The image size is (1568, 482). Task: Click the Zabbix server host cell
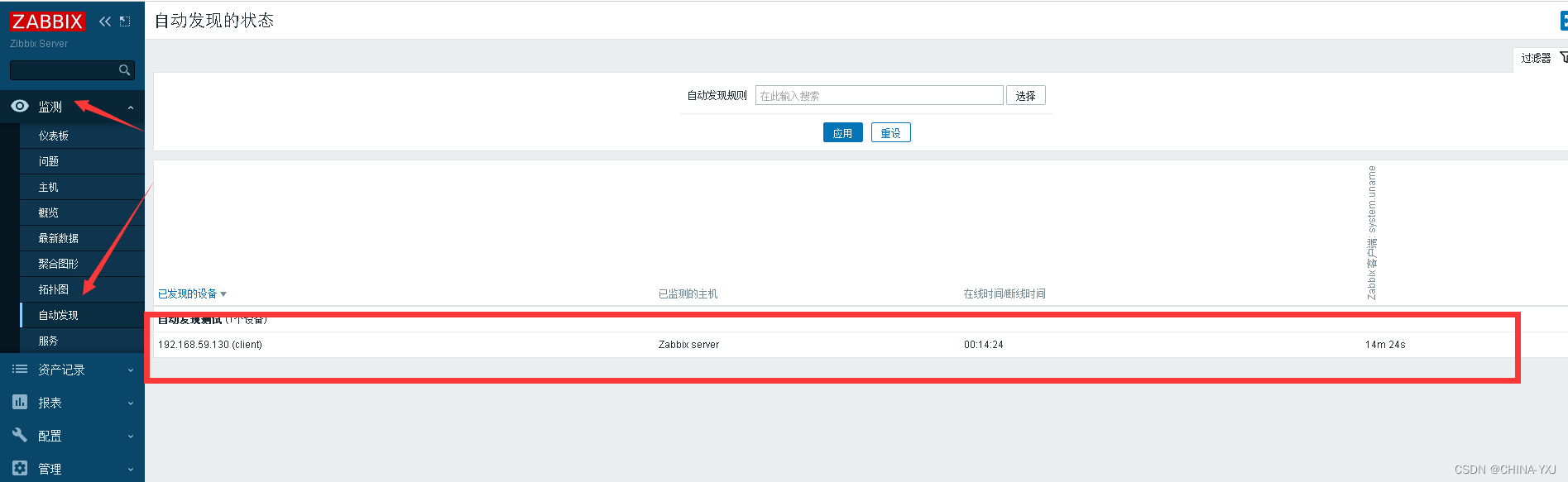688,345
